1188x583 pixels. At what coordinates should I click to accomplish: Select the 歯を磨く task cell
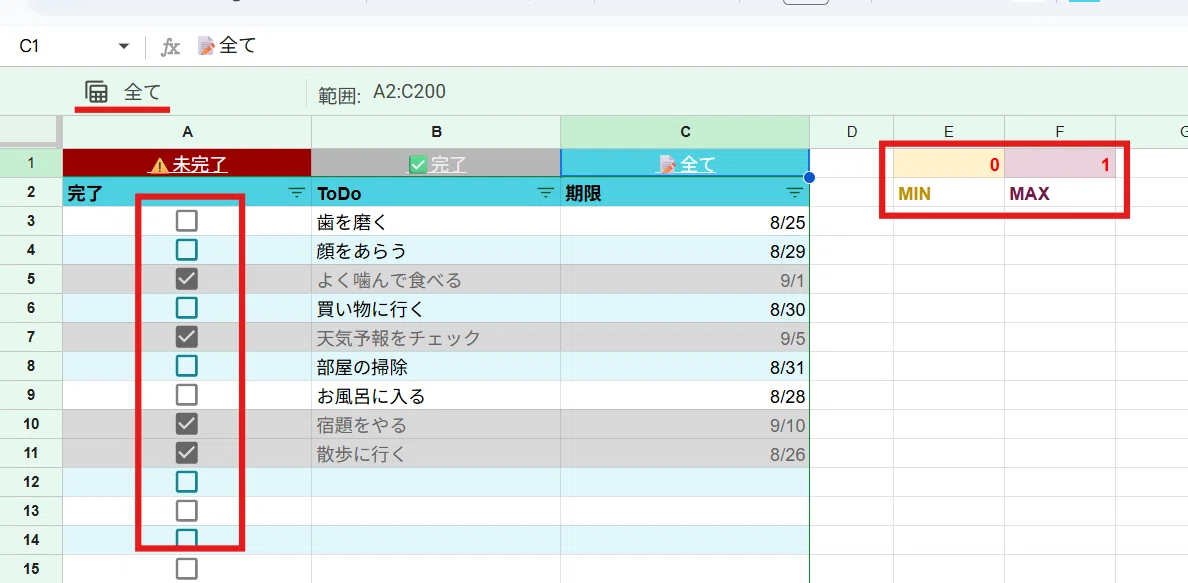(x=436, y=221)
